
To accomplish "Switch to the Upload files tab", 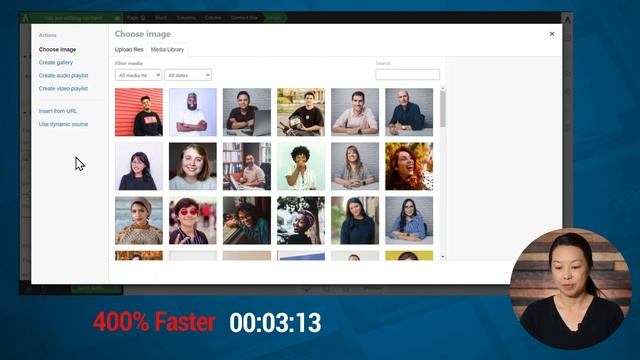I will pyautogui.click(x=129, y=49).
